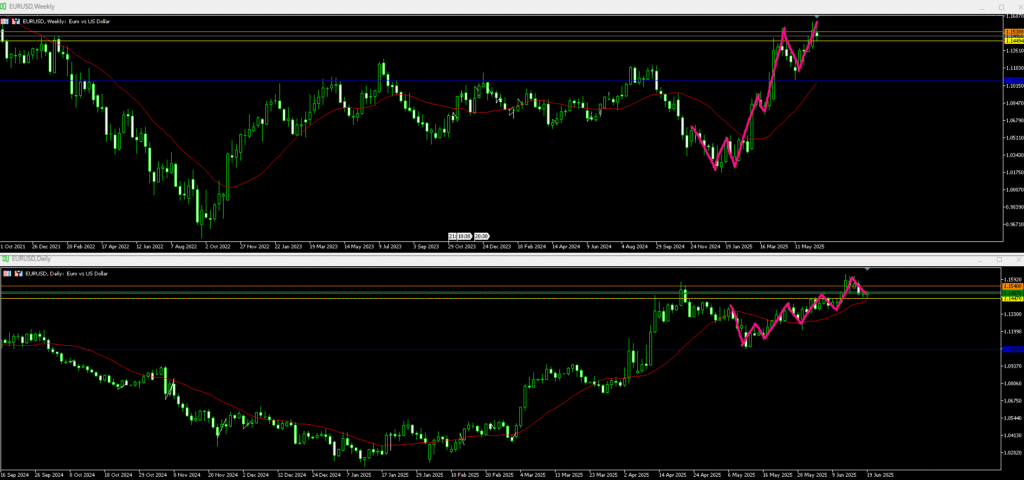Screen dimensions: 1024x480
Task: Click the EURUSD,Daily window title icon
Action: tap(3, 259)
